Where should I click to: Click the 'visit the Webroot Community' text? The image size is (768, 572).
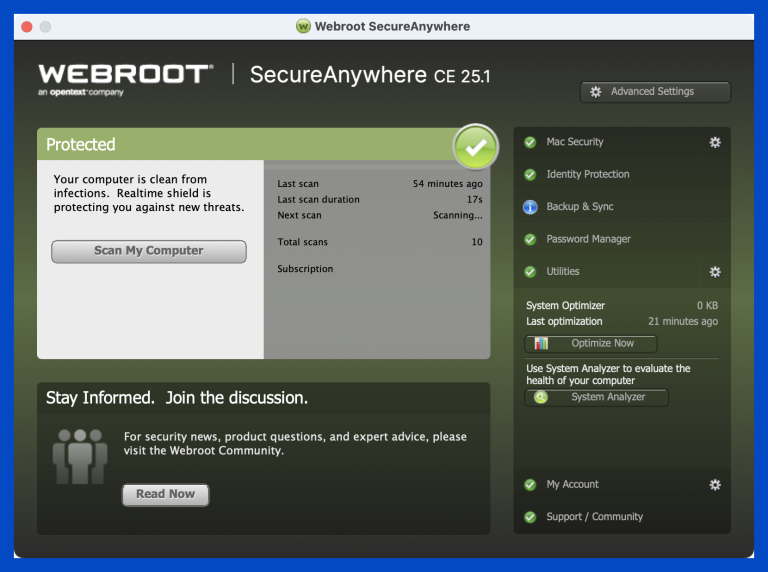point(203,451)
